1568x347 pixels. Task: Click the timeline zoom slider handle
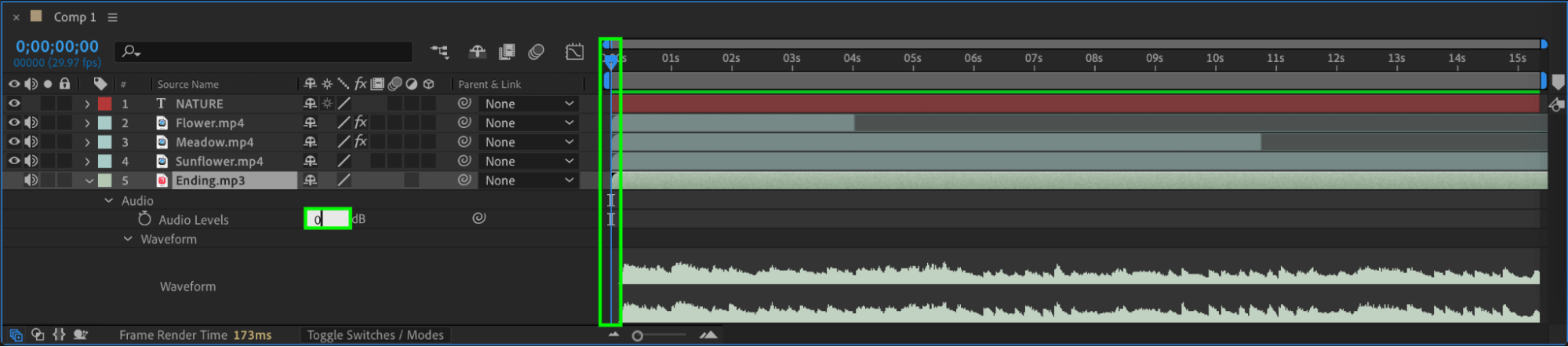638,336
